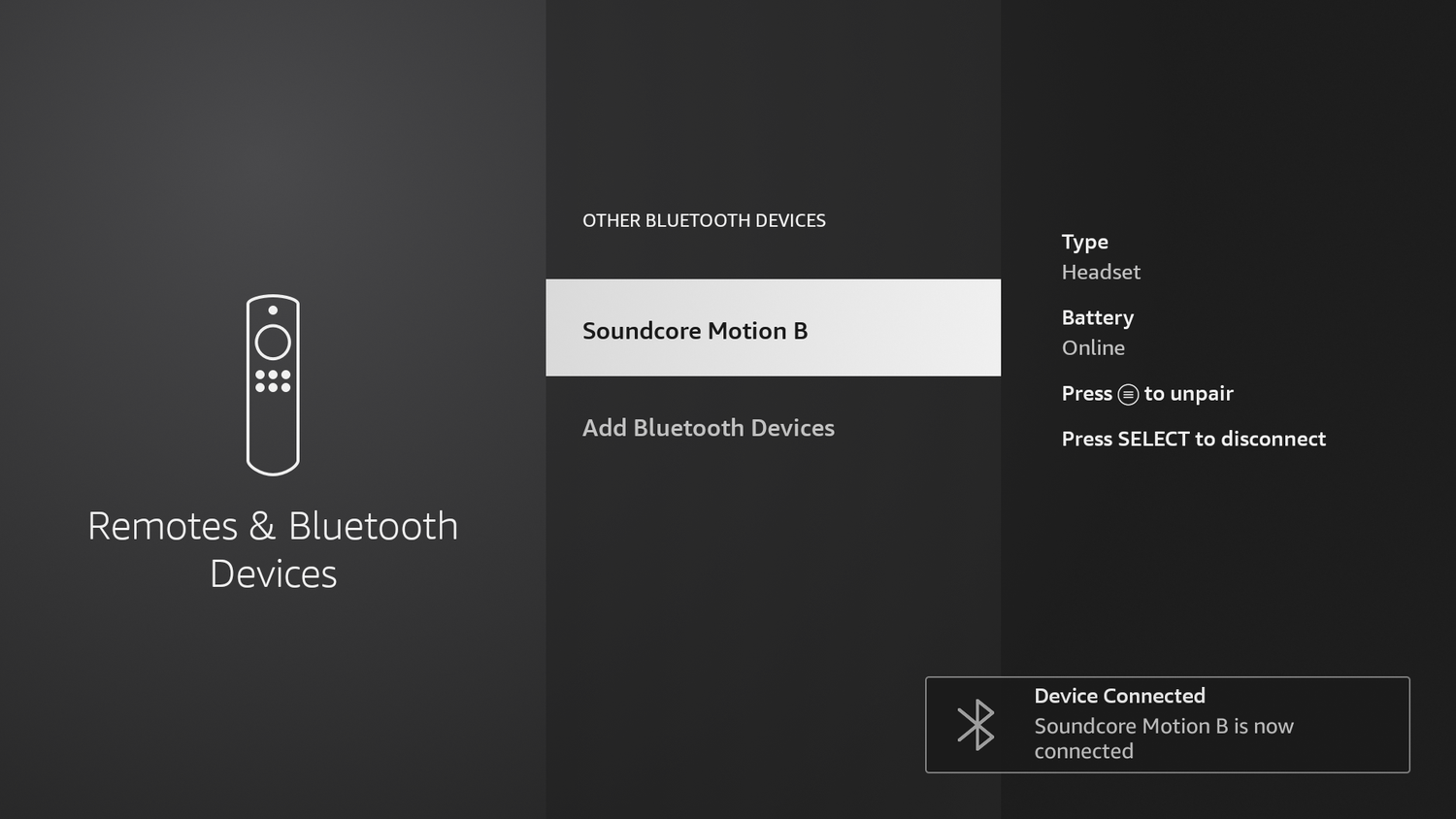Screen dimensions: 1456x819
Task: Click the "Remotes & Bluetooth" heading line
Action: click(x=273, y=526)
